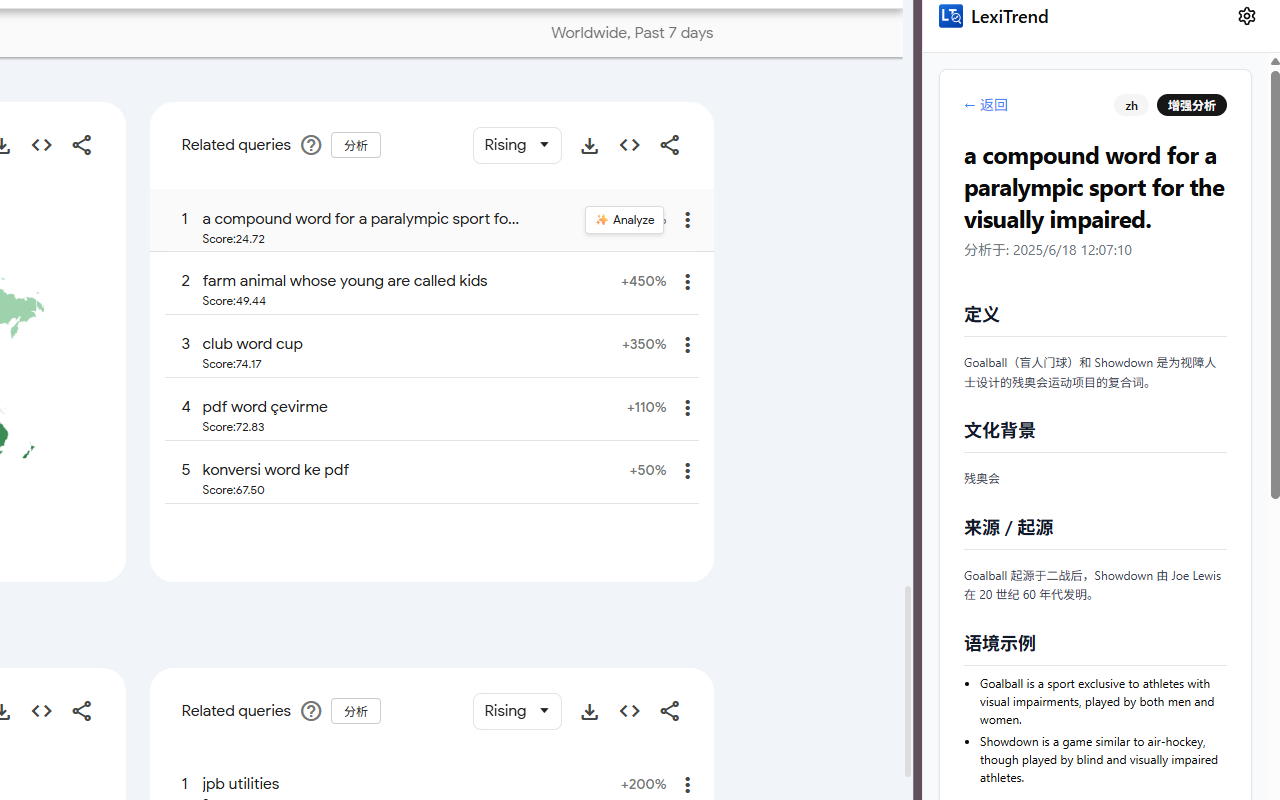The height and width of the screenshot is (800, 1280).
Task: Download the second Related queries data
Action: pos(589,711)
